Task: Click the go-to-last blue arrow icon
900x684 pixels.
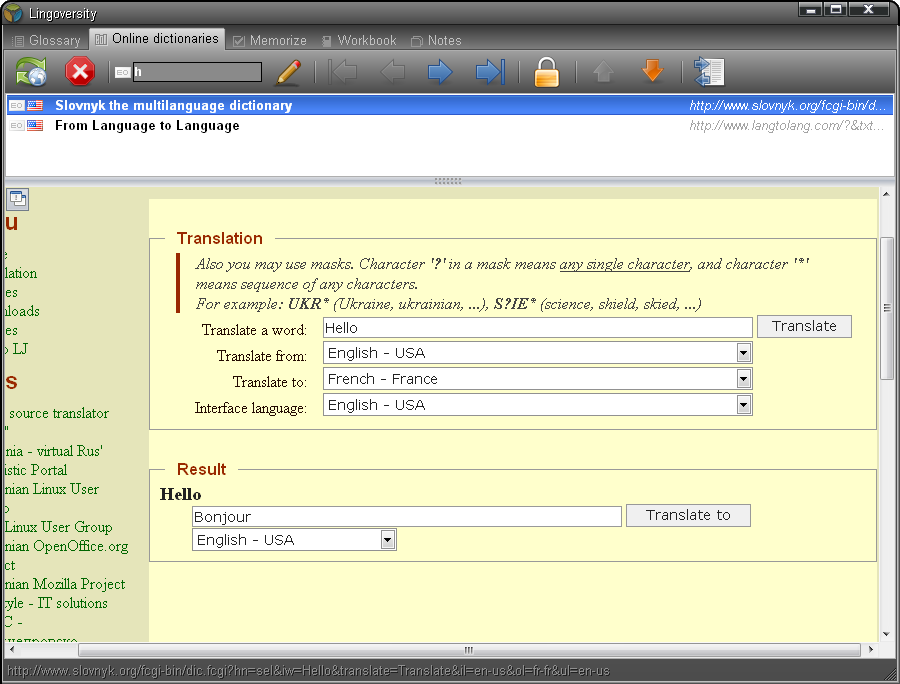Action: click(489, 72)
